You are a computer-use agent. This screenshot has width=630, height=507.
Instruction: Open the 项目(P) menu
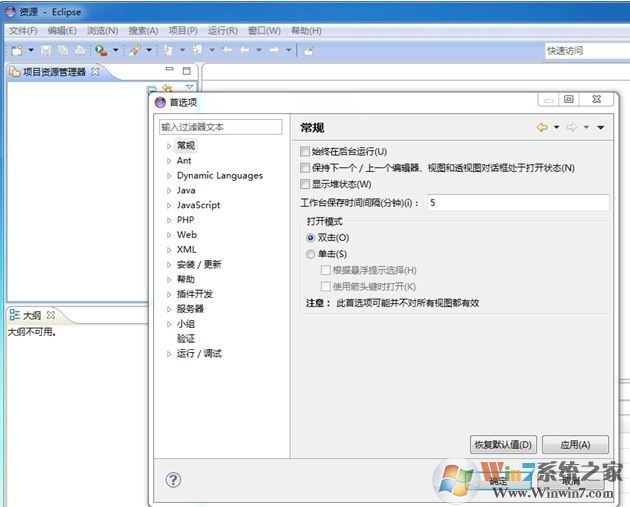[183, 31]
